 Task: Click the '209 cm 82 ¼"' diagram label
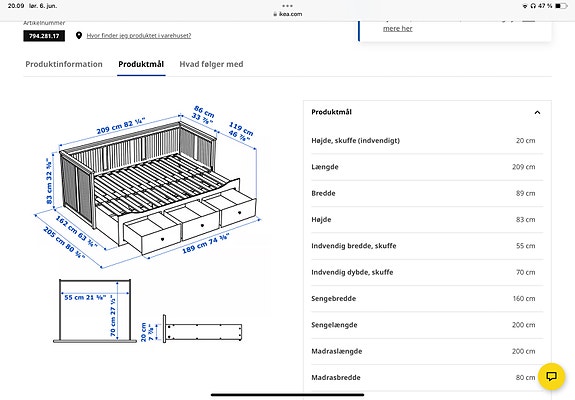point(121,126)
